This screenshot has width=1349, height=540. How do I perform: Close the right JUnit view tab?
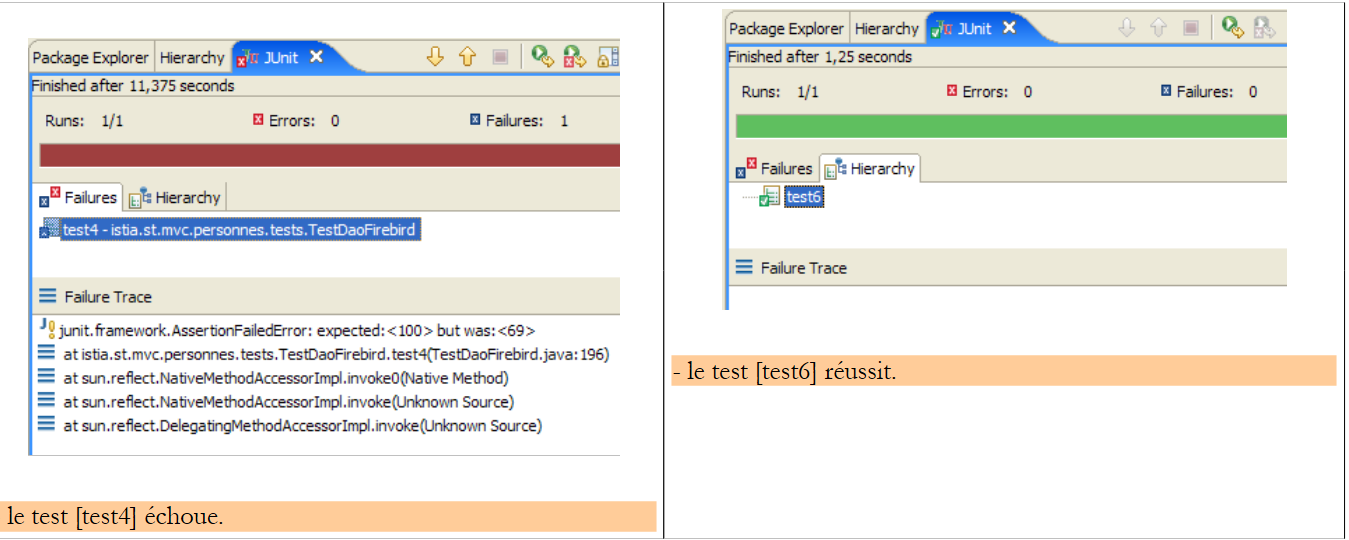click(x=1009, y=28)
